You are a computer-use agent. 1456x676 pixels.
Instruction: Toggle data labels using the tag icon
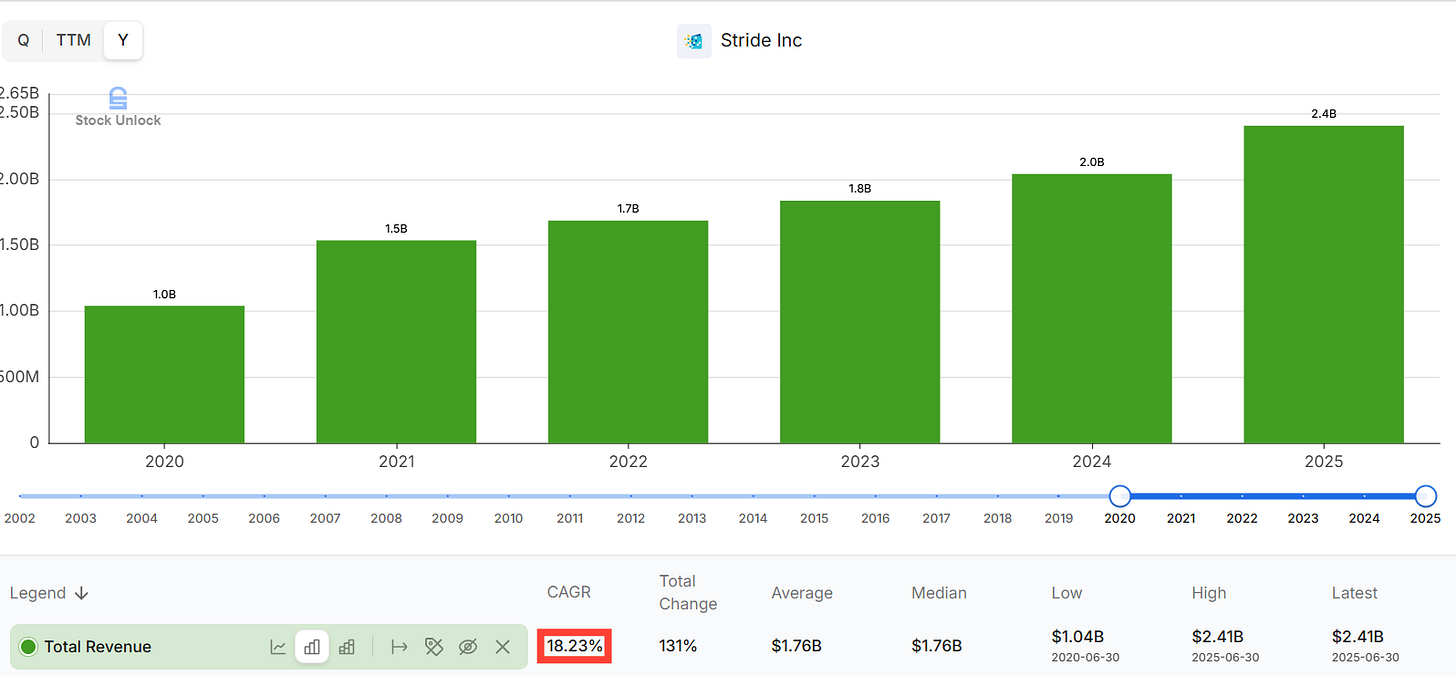pyautogui.click(x=434, y=647)
